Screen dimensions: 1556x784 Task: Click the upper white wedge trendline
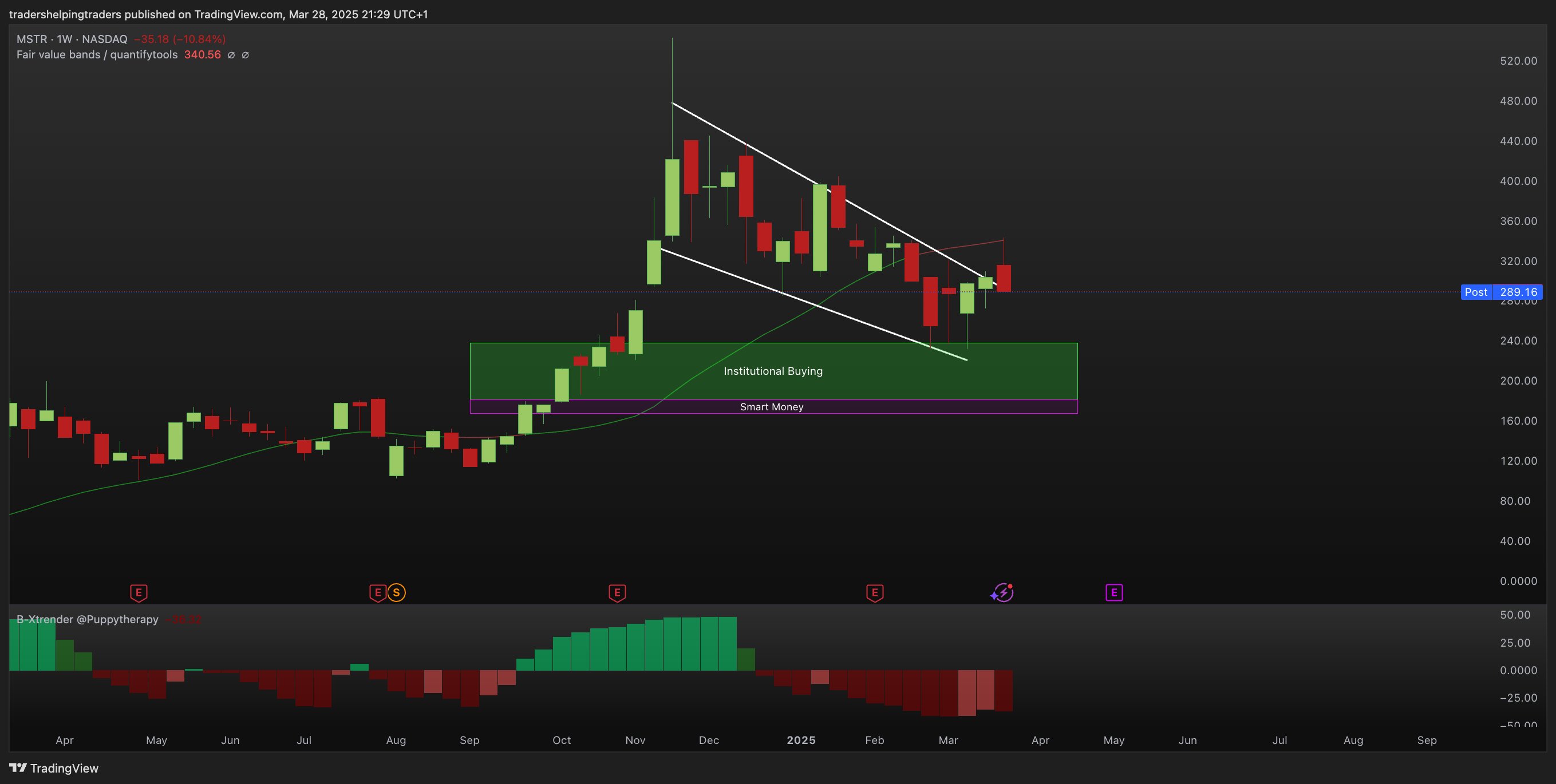785,166
